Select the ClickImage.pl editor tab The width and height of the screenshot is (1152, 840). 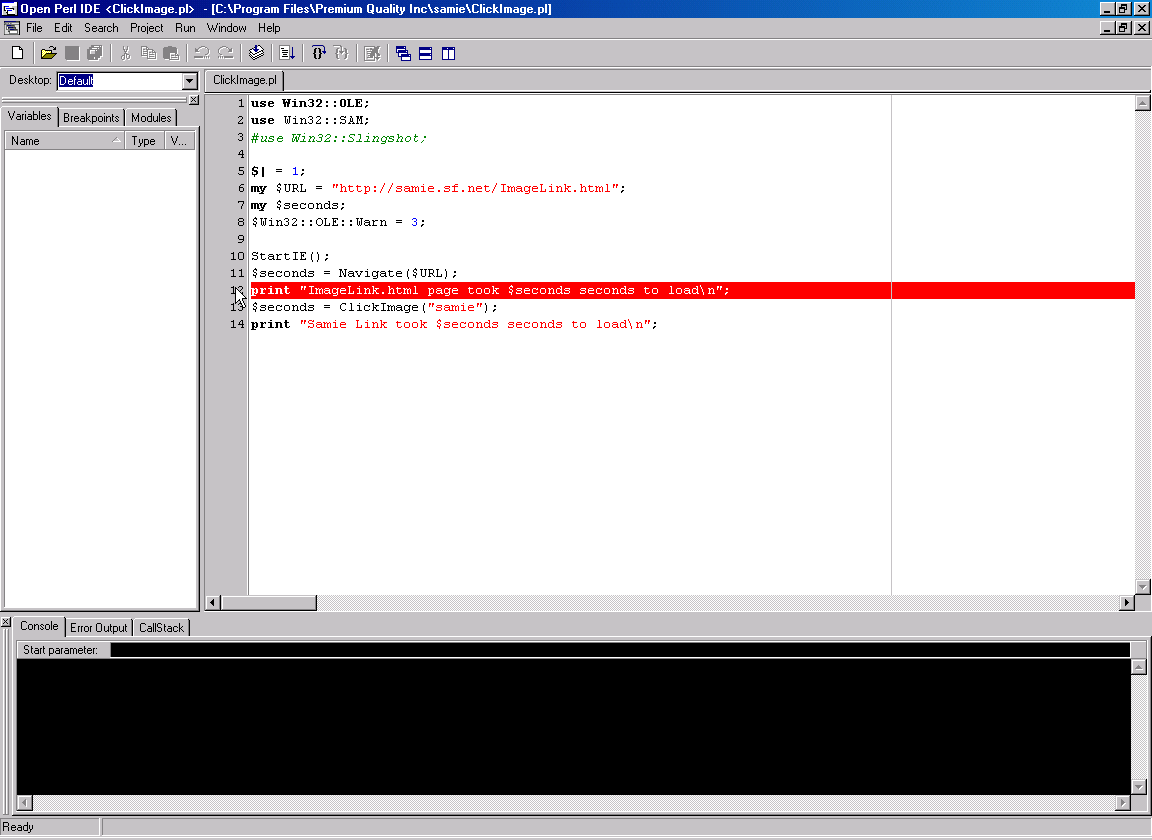point(244,80)
